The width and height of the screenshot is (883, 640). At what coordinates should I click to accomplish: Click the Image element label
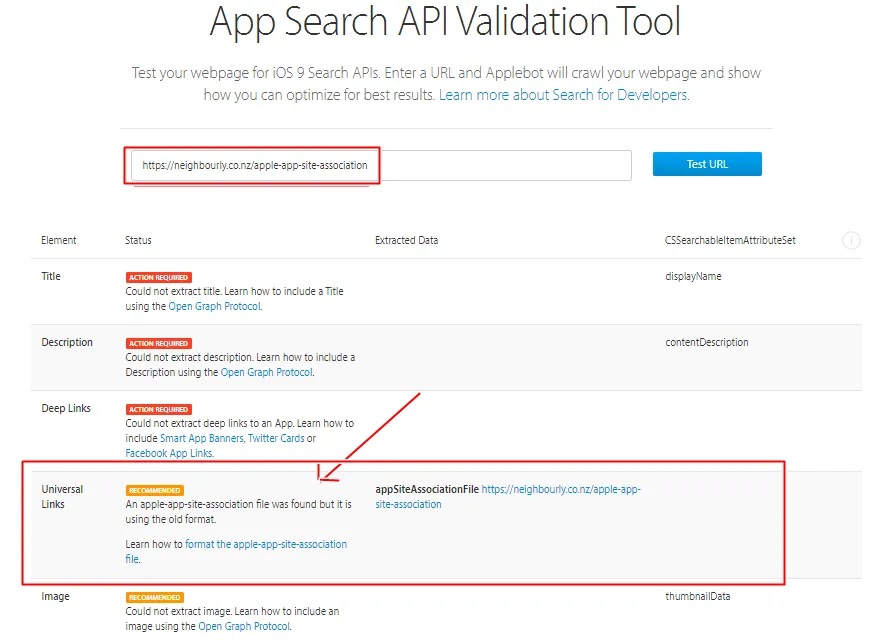coord(55,596)
